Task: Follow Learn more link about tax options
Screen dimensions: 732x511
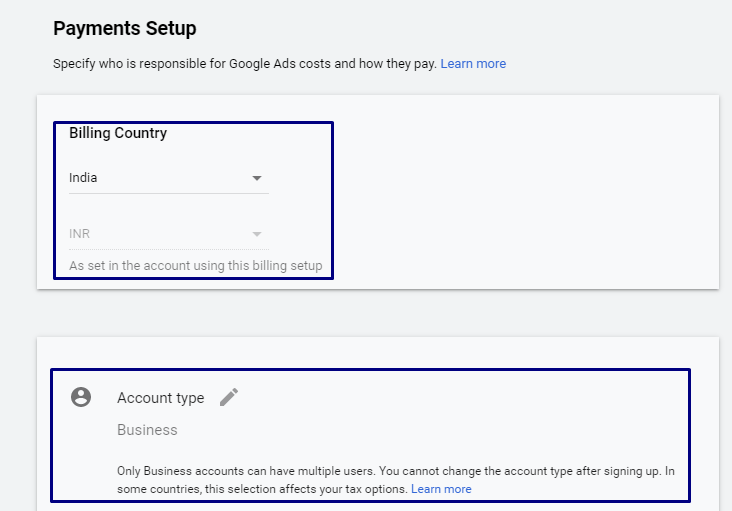Action: click(441, 489)
